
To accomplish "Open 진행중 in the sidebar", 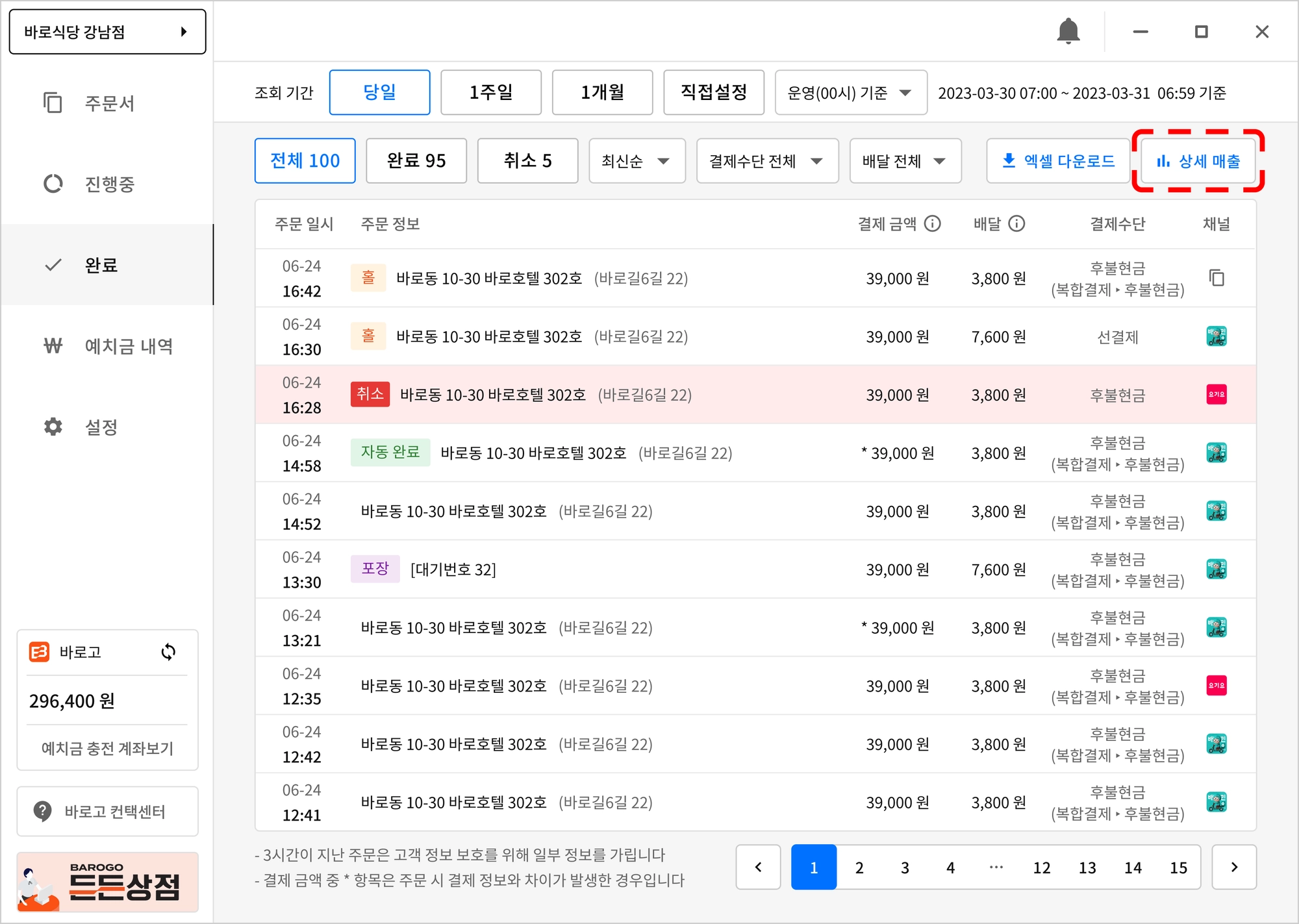I will 108,184.
